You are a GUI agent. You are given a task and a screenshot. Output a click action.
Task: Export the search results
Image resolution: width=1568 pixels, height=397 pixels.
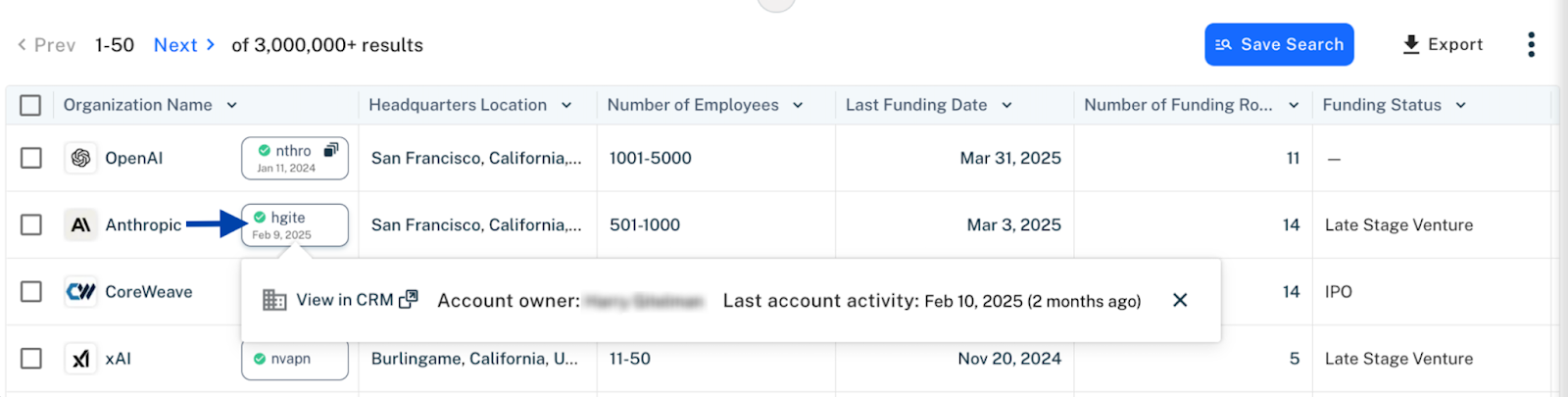[1443, 44]
